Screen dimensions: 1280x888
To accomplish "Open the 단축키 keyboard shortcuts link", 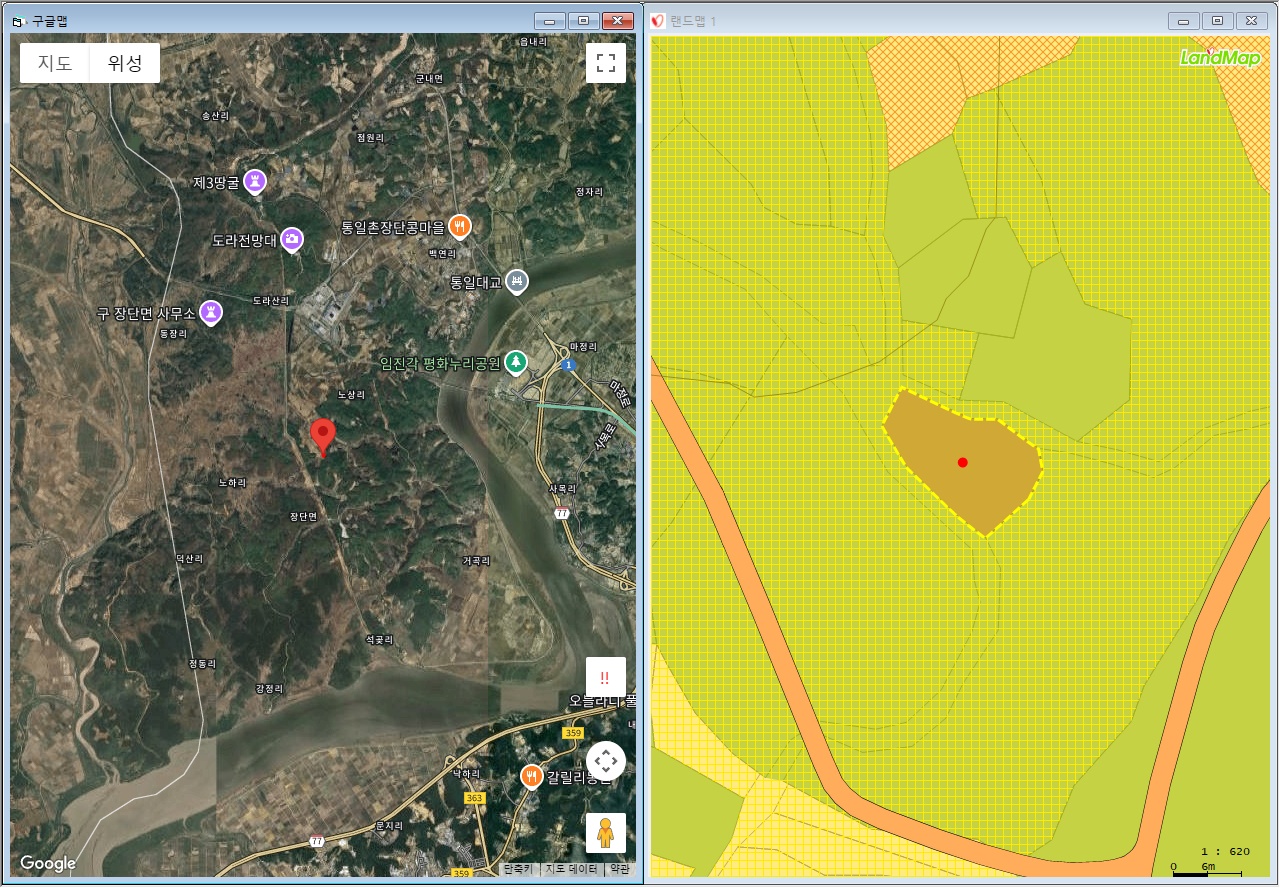I will [517, 869].
